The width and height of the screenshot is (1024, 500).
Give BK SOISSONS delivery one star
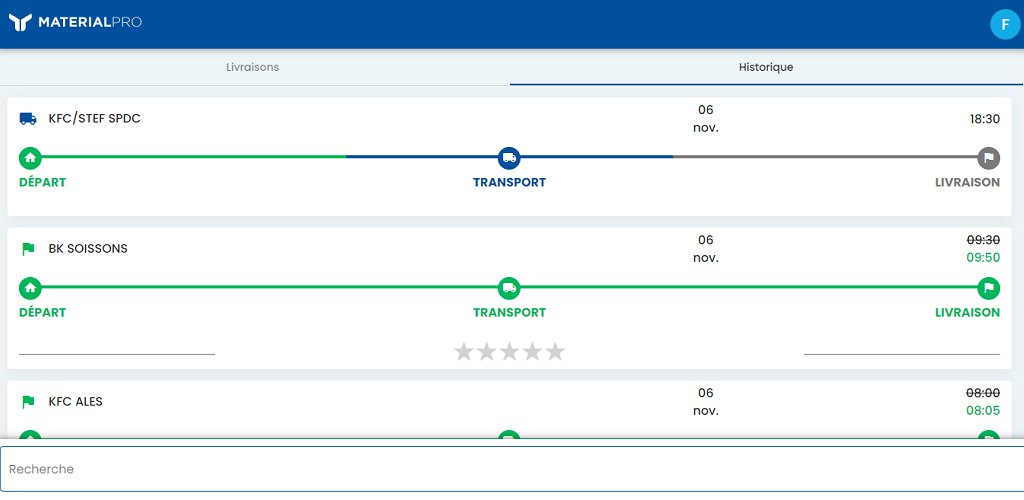click(464, 351)
